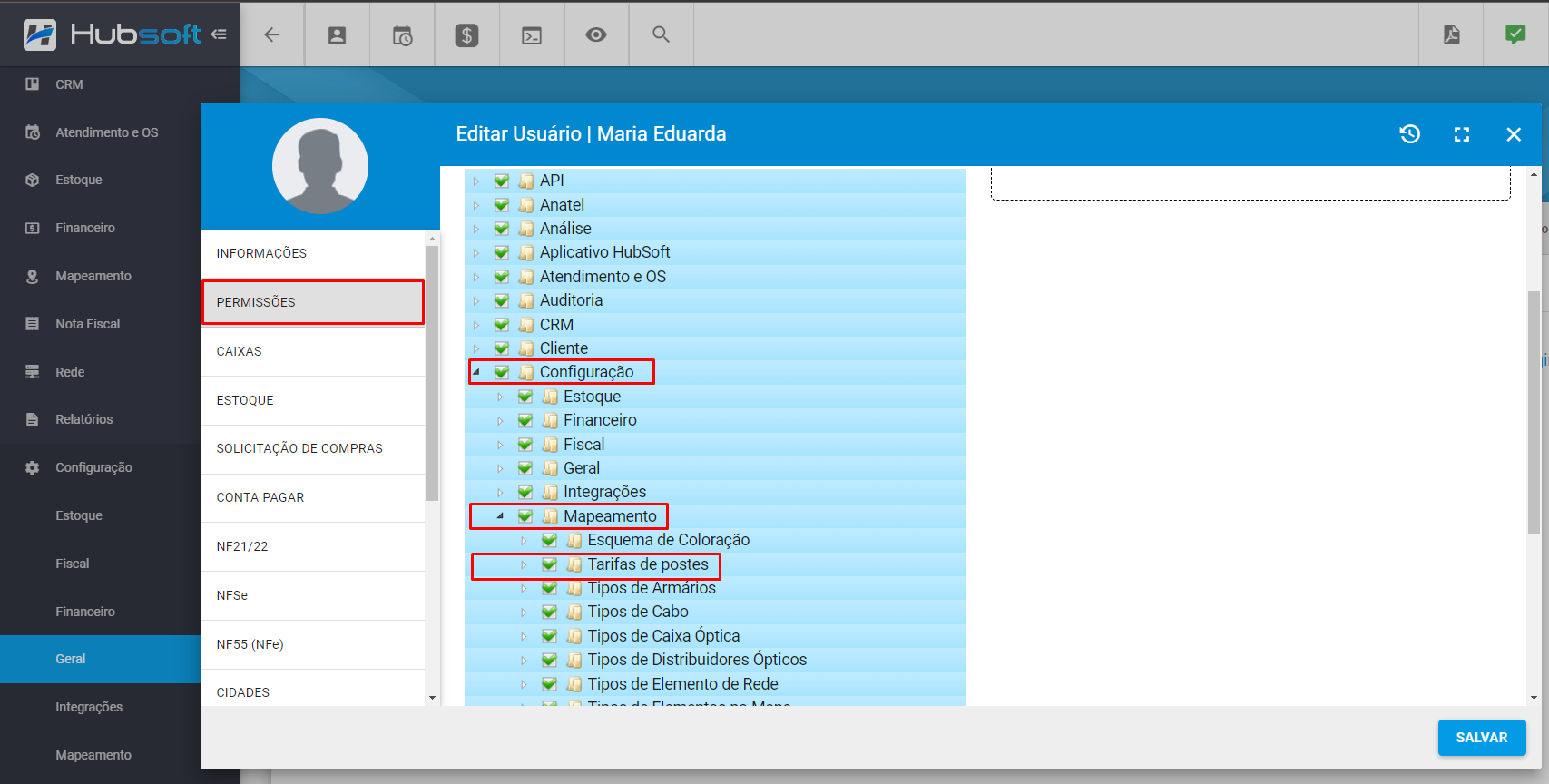Open the calendar clock toolbar icon
Viewport: 1549px width, 784px height.
point(402,35)
